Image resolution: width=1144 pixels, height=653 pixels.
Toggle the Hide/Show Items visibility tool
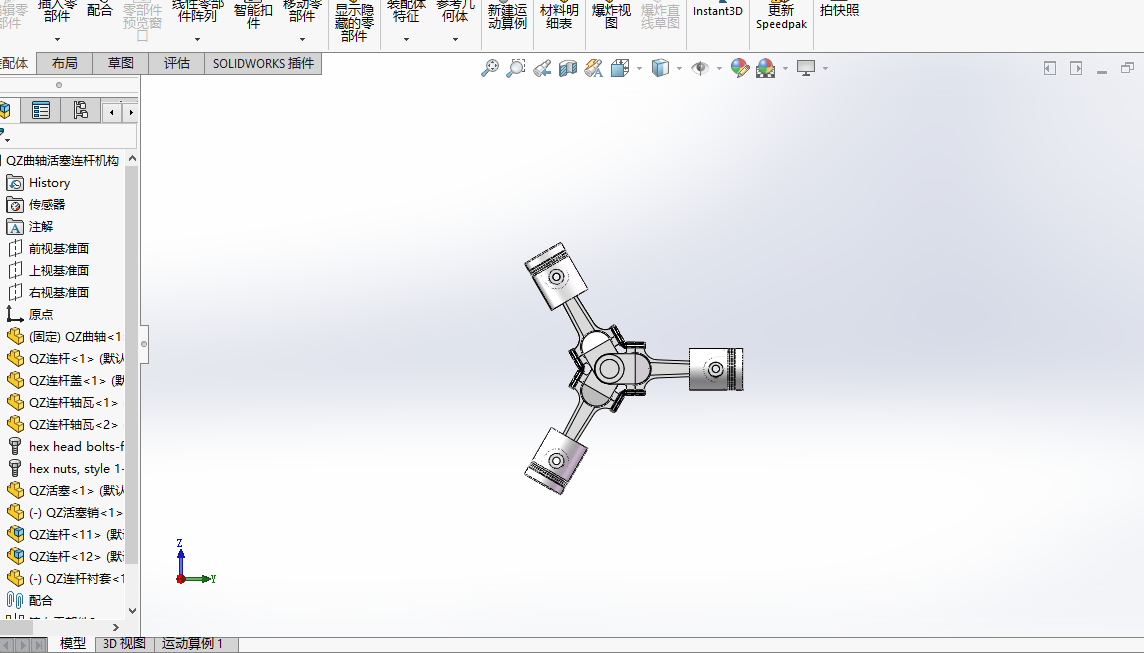[703, 68]
